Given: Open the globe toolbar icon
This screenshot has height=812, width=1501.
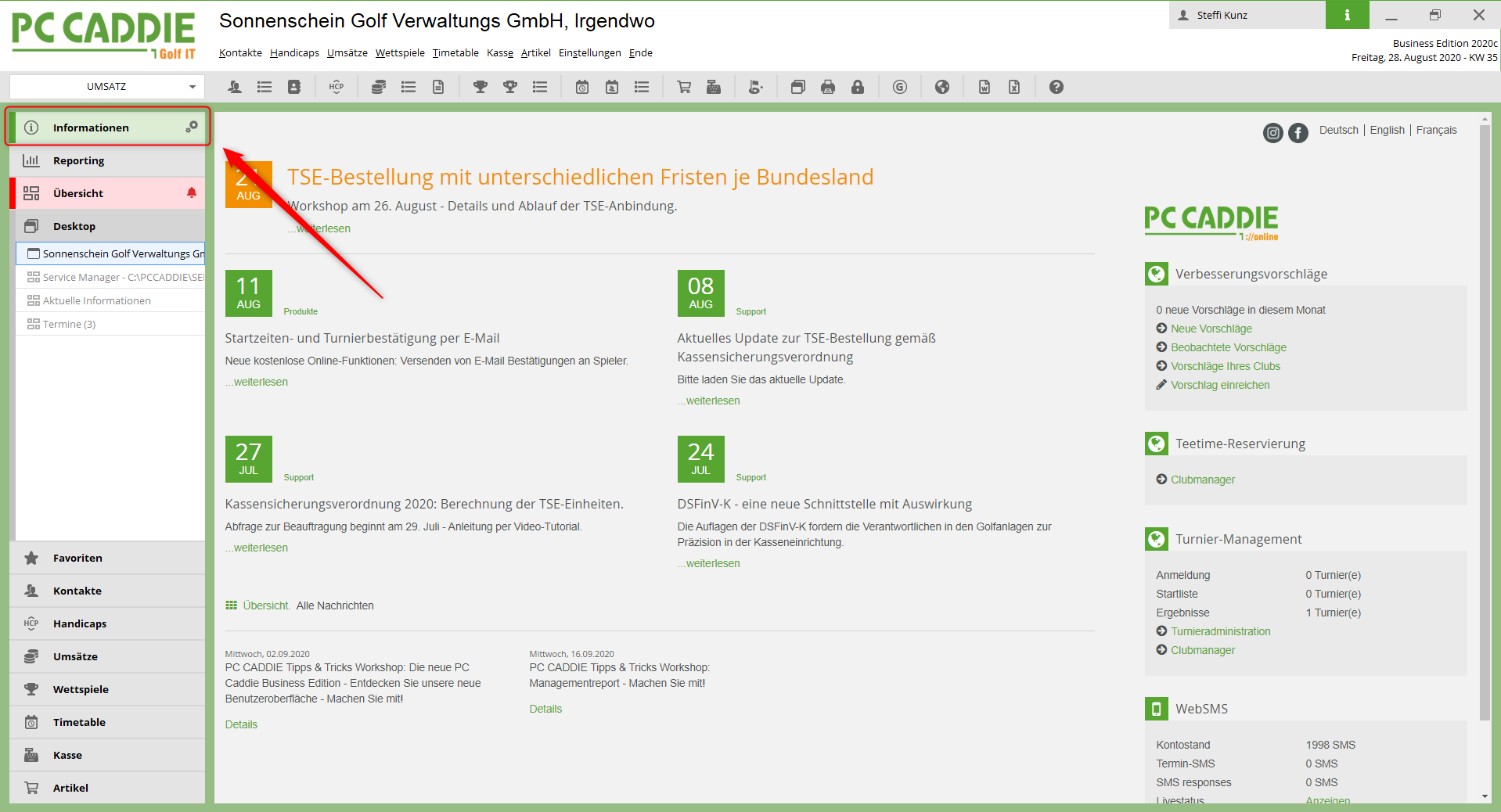Looking at the screenshot, I should (x=942, y=87).
